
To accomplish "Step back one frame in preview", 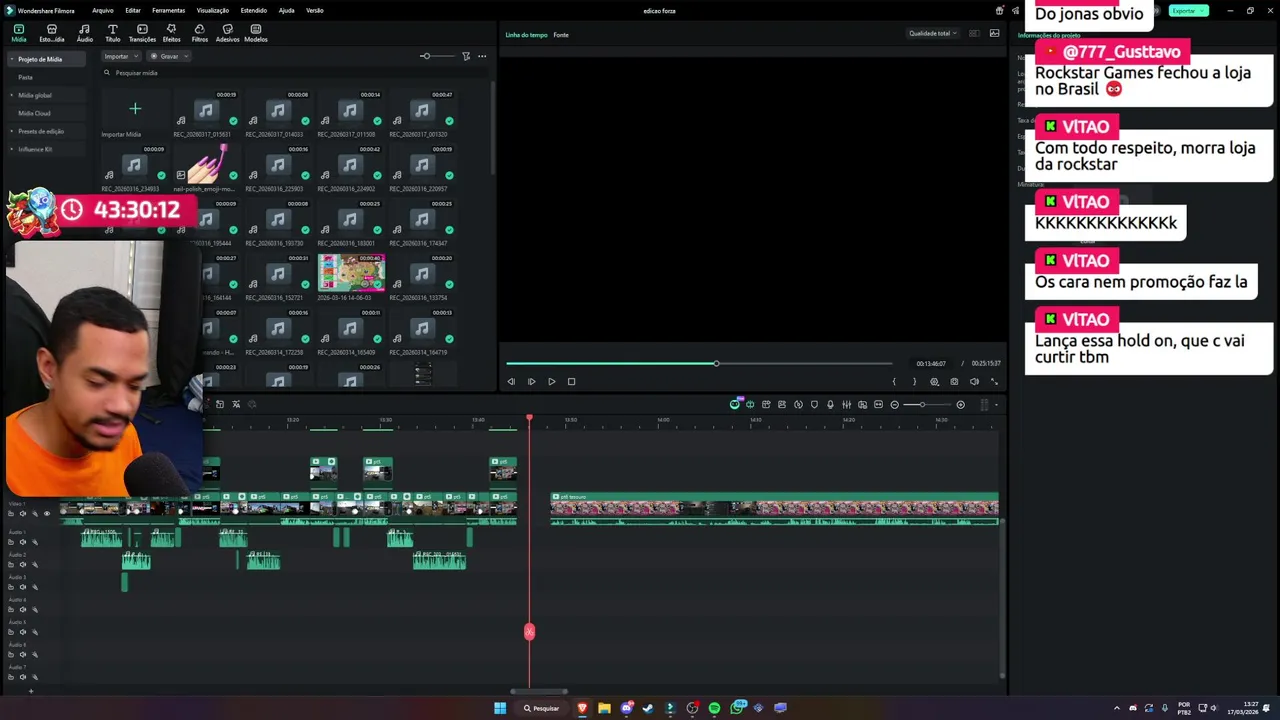I will 511,381.
